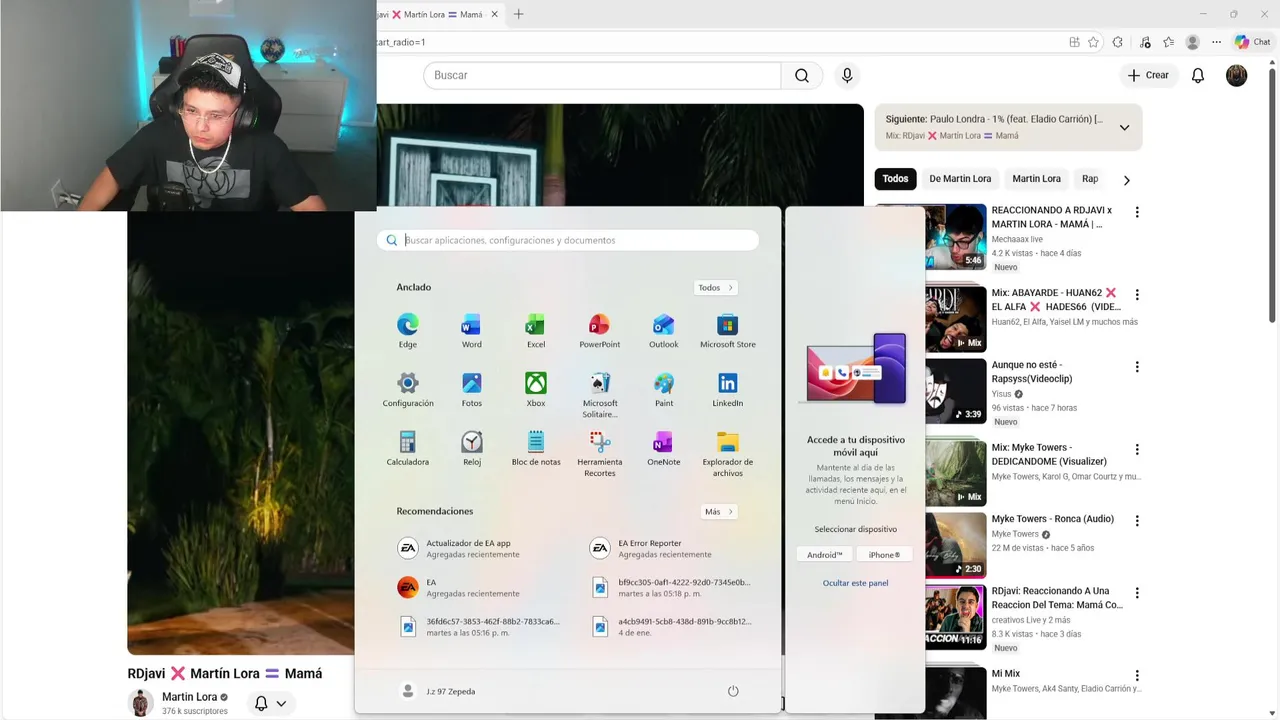
Task: Click Martín Lora channel name
Action: [189, 697]
